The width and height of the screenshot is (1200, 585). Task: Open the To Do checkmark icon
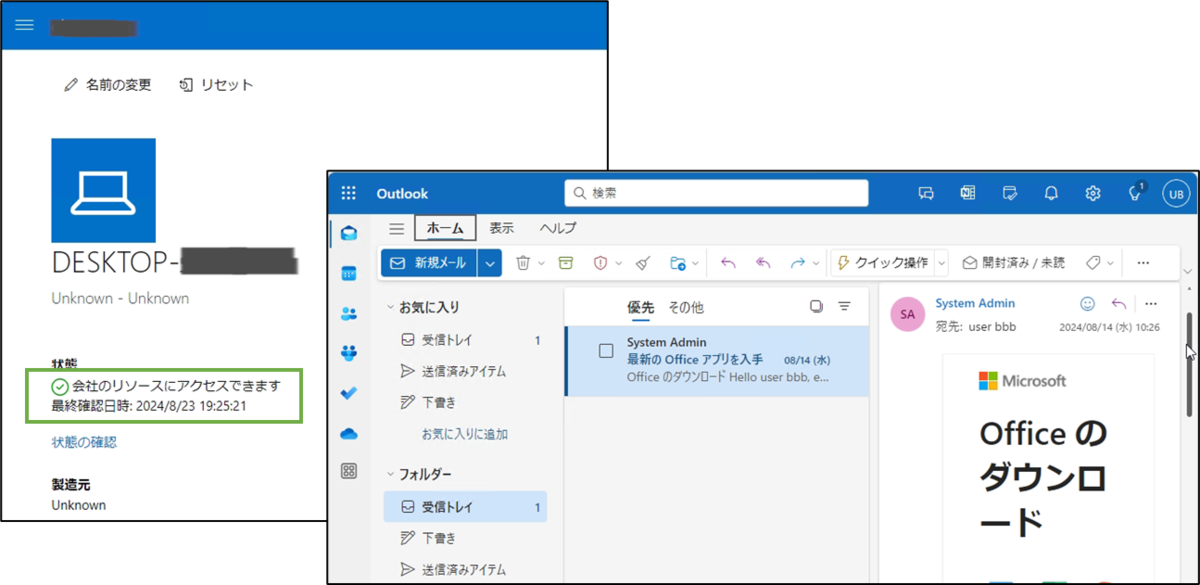349,393
